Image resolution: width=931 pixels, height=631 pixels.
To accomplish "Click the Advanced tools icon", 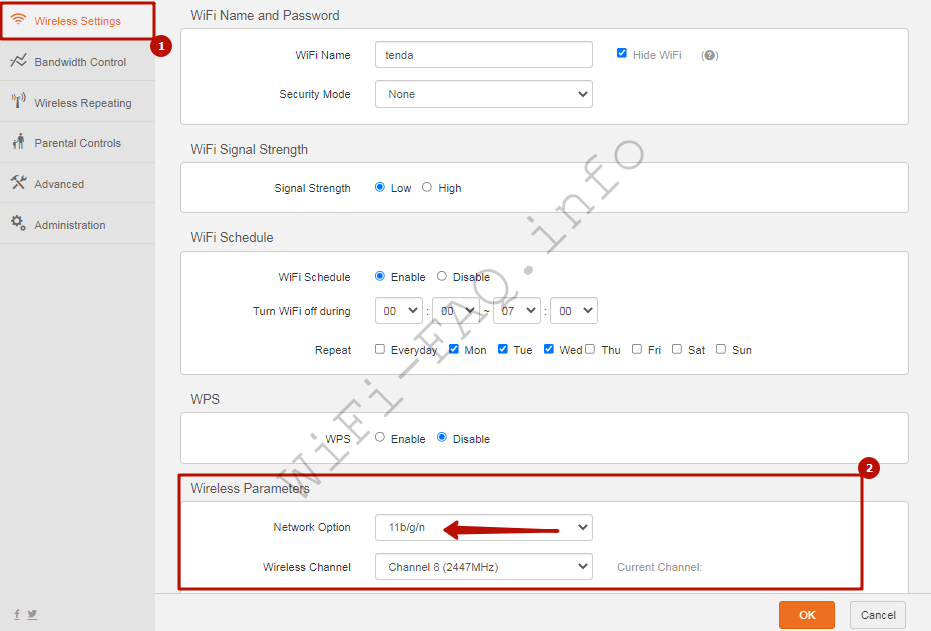I will 18,183.
